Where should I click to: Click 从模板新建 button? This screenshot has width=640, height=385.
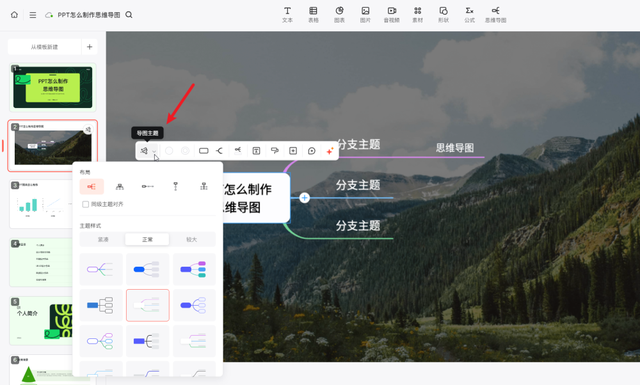(x=44, y=47)
